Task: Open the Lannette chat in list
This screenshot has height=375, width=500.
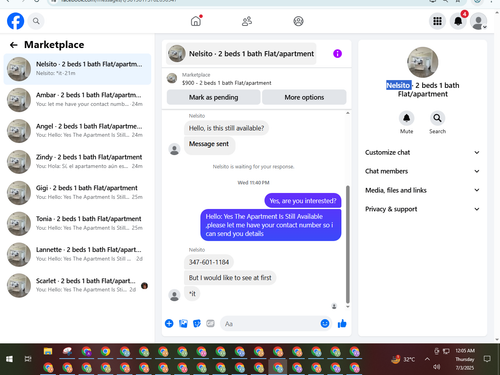Action: [77, 254]
